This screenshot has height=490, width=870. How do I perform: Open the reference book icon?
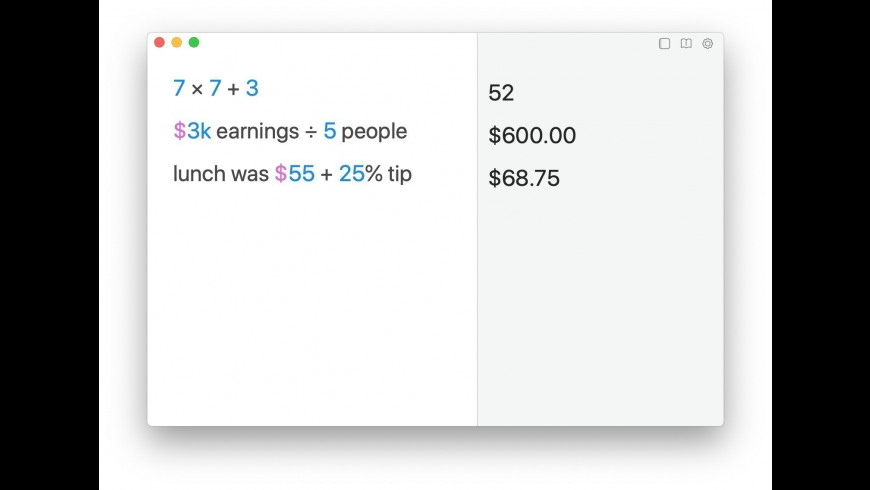coord(686,44)
